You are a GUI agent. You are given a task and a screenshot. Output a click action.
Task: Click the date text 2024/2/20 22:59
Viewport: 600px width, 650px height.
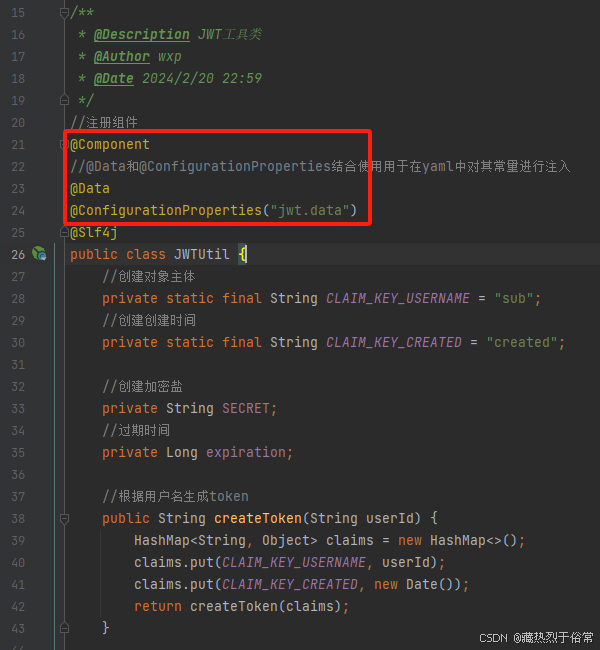(x=202, y=78)
